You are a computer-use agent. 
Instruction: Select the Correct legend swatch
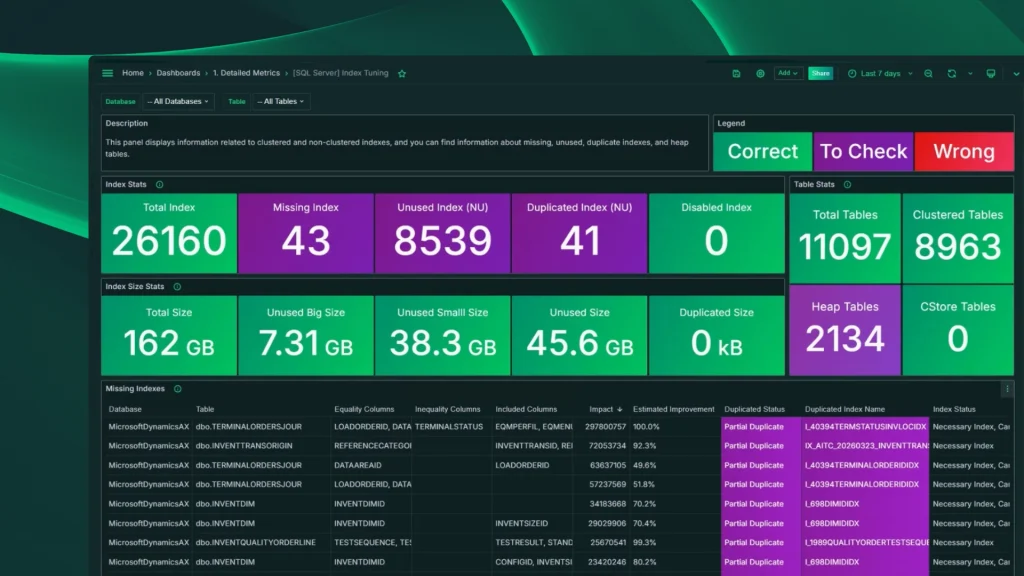click(762, 152)
